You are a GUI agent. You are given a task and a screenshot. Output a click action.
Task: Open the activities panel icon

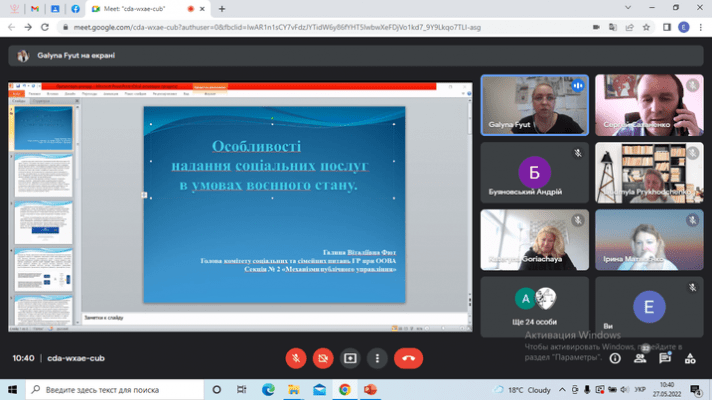click(x=690, y=358)
